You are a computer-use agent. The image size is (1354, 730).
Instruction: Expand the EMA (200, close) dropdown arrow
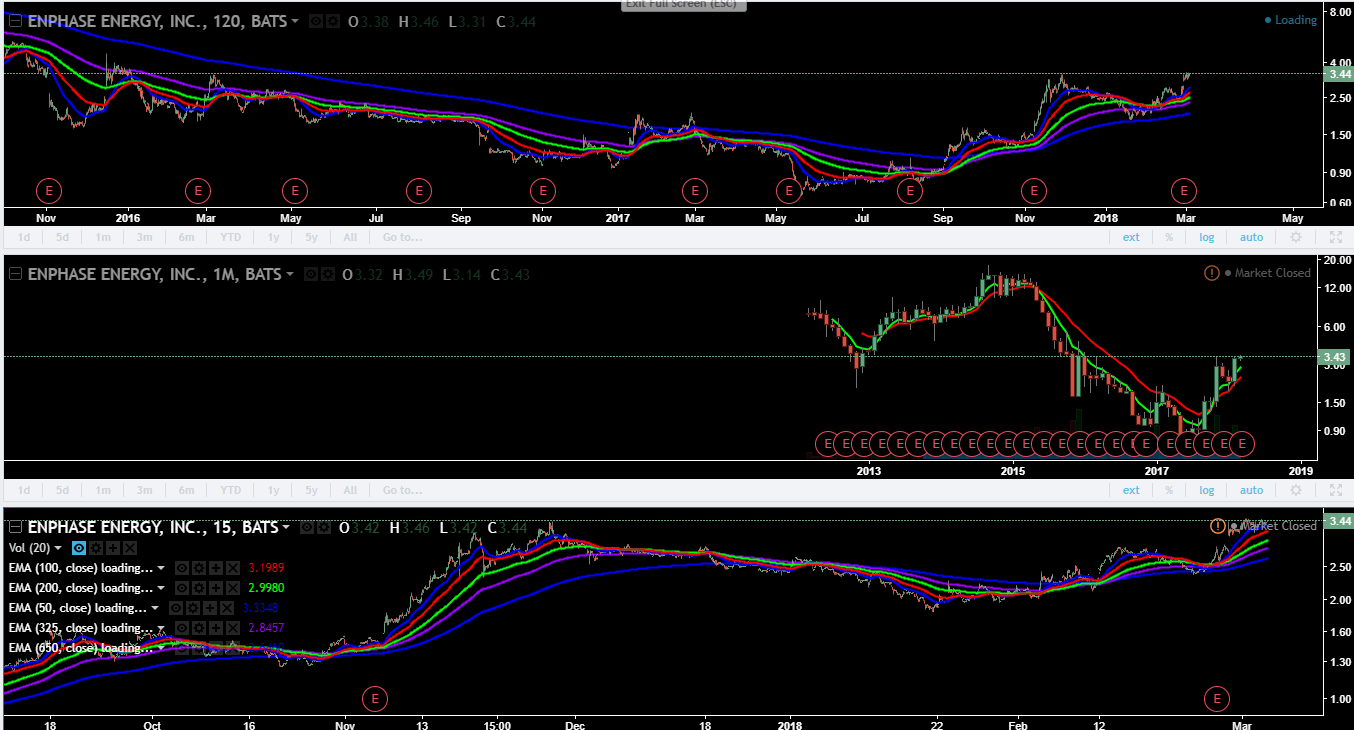click(x=160, y=588)
